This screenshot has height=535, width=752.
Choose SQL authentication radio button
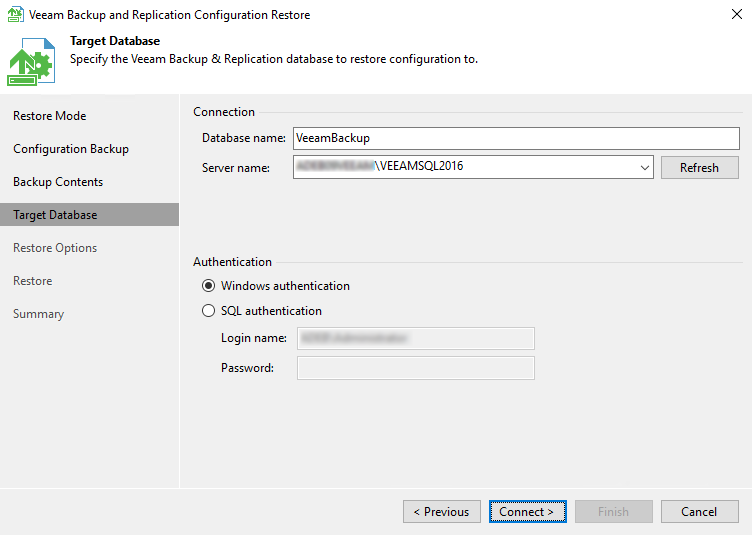[x=209, y=311]
